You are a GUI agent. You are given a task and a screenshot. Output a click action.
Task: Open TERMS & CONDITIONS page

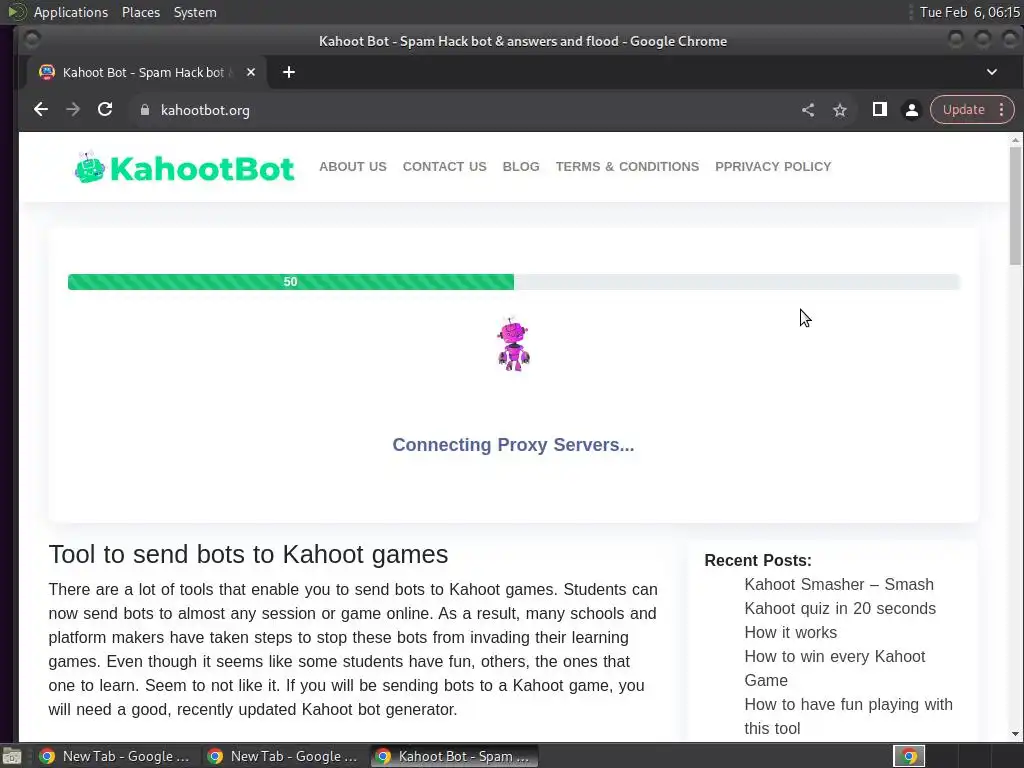coord(627,167)
